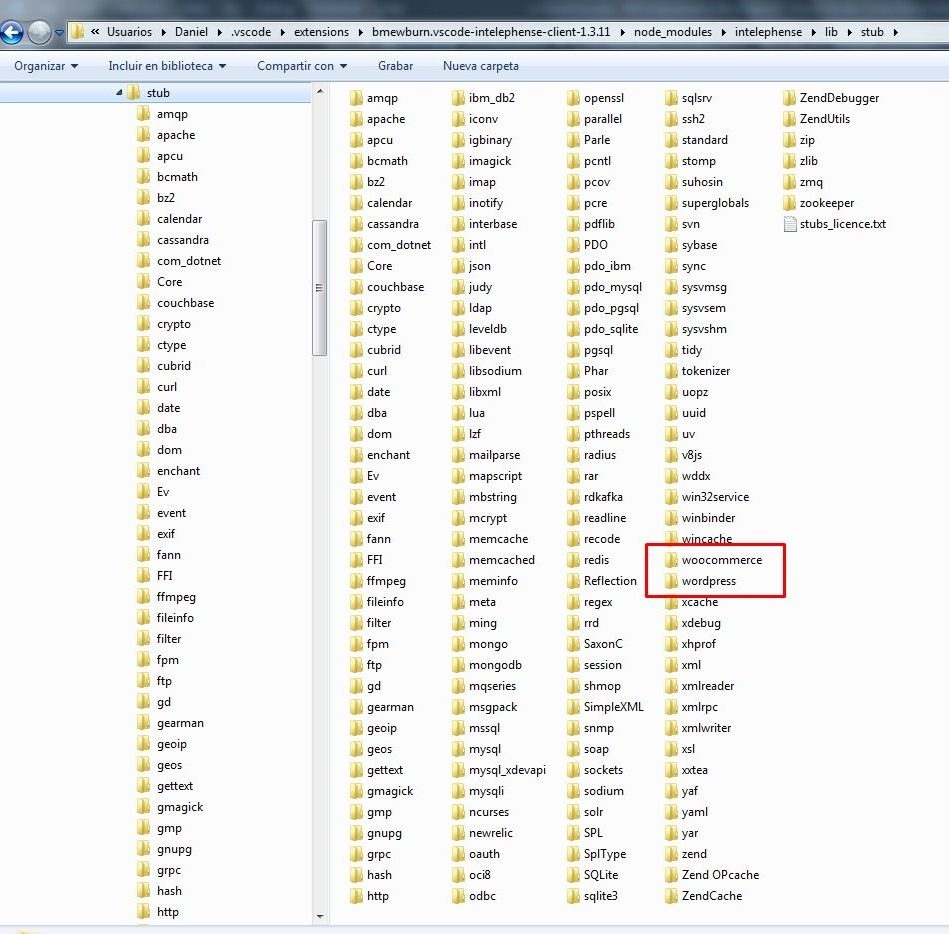Select gearman in the navigation tree
This screenshot has width=949, height=934.
pyautogui.click(x=180, y=723)
